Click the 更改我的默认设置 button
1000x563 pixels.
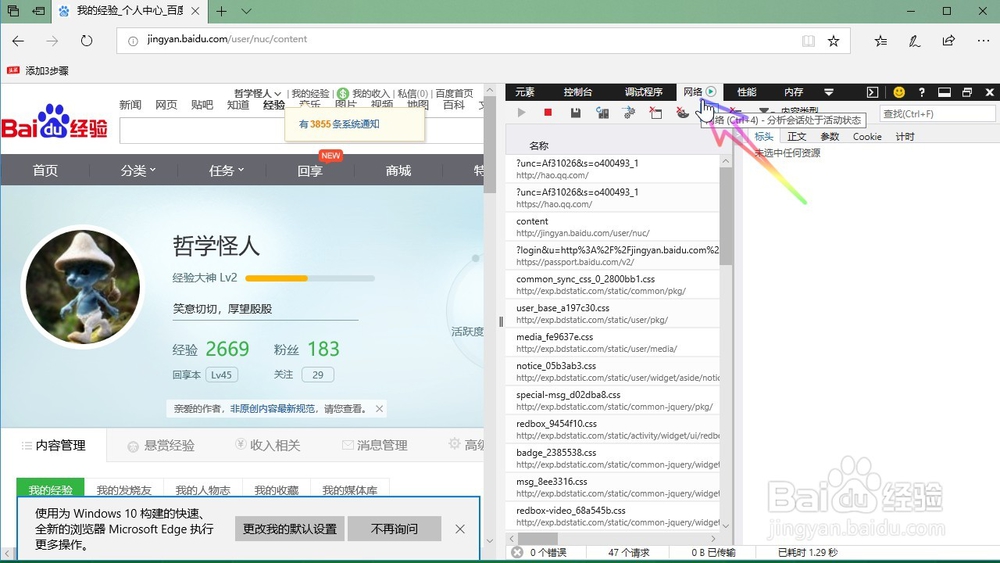tap(290, 529)
